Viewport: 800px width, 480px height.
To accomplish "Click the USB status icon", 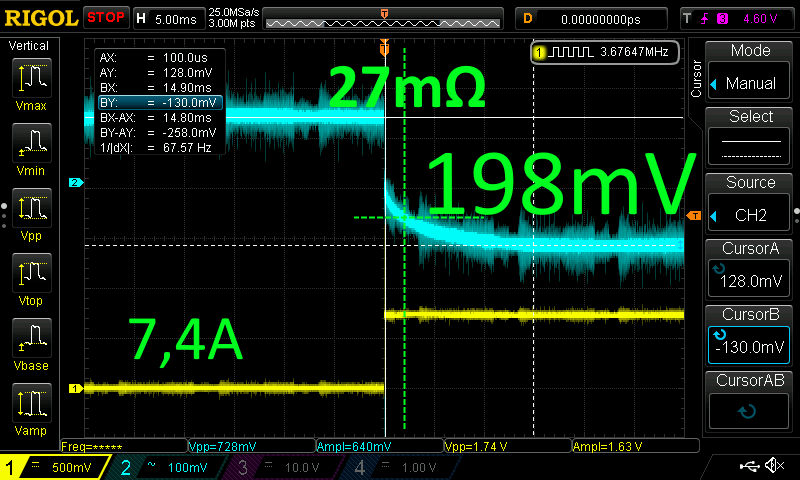I will pyautogui.click(x=748, y=466).
